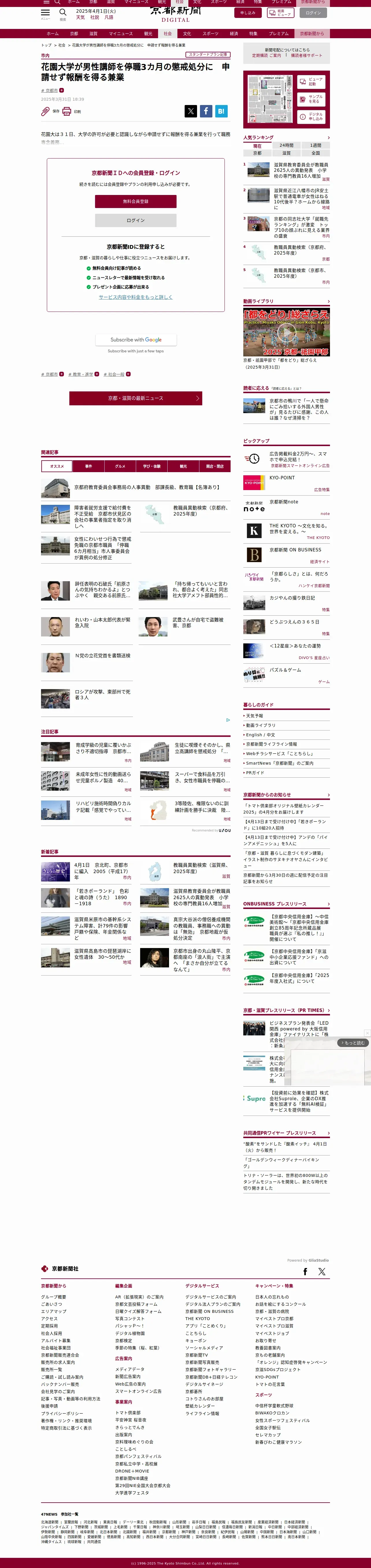The width and height of the screenshot is (371, 1568).
Task: Click もっと読む on overlay ad
Action: coord(353,1043)
